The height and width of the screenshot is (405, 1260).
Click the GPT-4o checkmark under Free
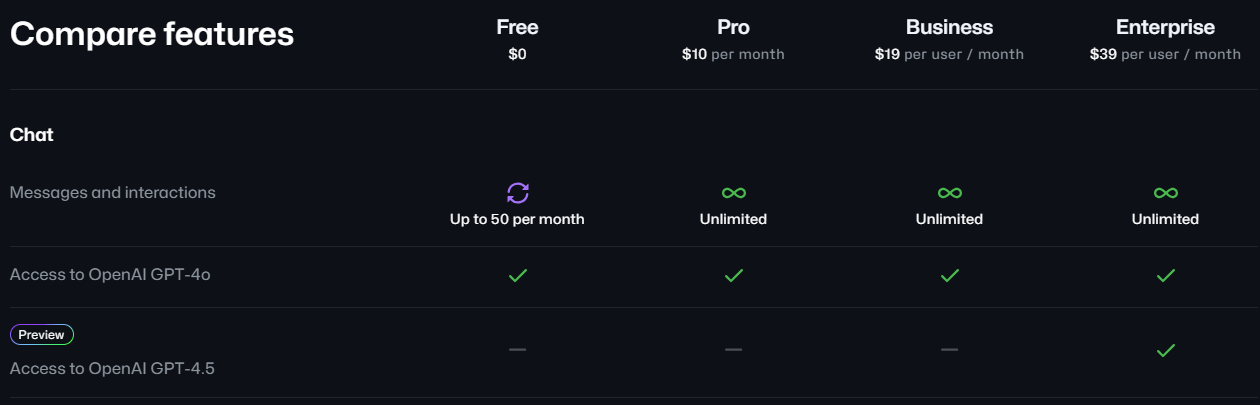pyautogui.click(x=517, y=275)
